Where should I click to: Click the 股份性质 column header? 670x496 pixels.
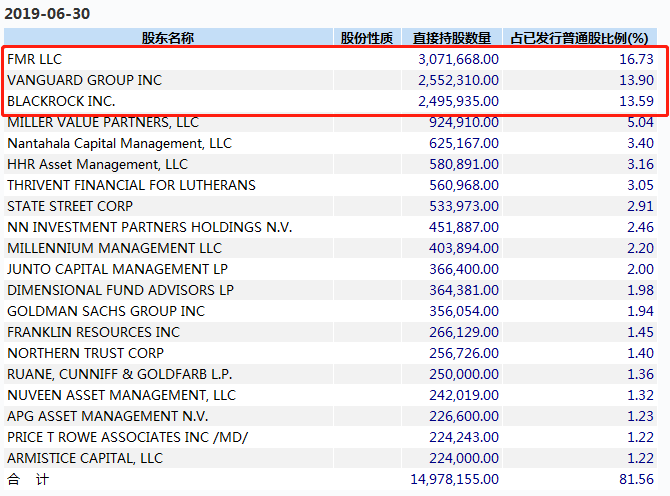pyautogui.click(x=366, y=38)
